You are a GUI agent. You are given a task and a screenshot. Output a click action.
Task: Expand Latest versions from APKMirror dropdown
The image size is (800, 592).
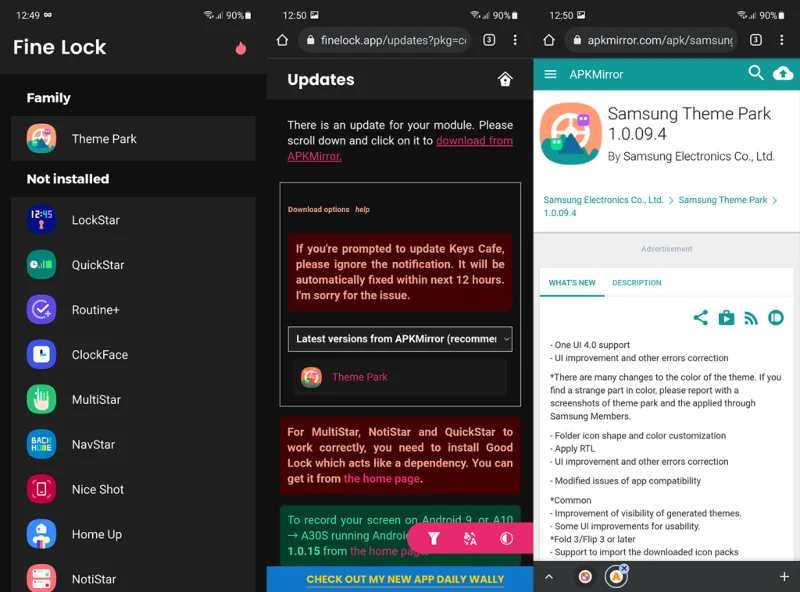click(x=400, y=339)
